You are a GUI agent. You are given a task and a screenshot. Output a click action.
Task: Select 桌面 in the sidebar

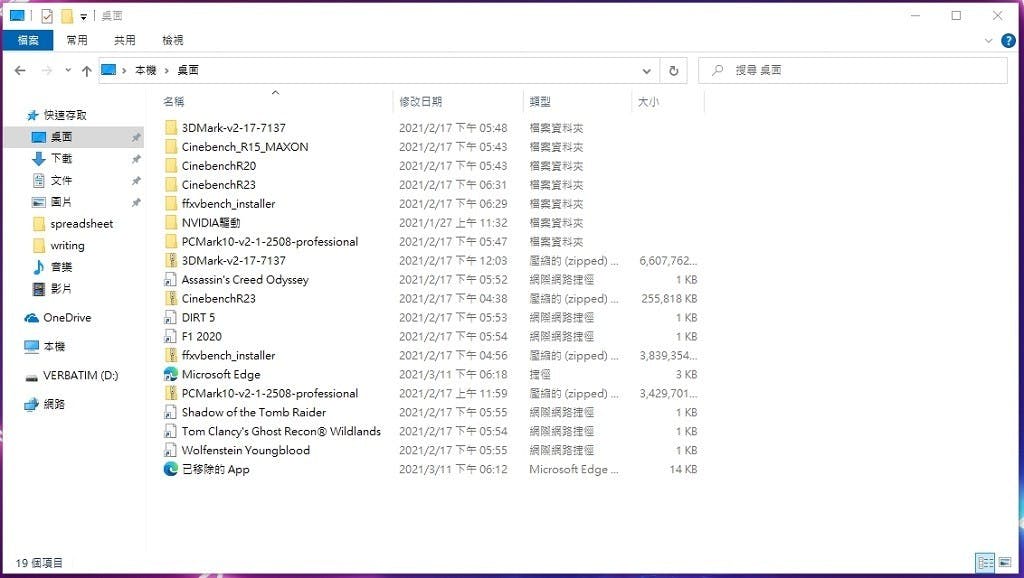tap(61, 137)
